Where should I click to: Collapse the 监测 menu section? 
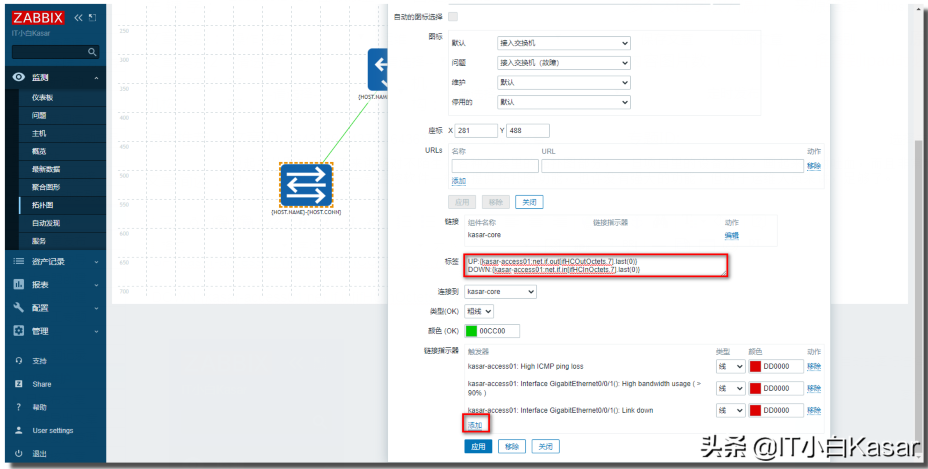tap(96, 78)
